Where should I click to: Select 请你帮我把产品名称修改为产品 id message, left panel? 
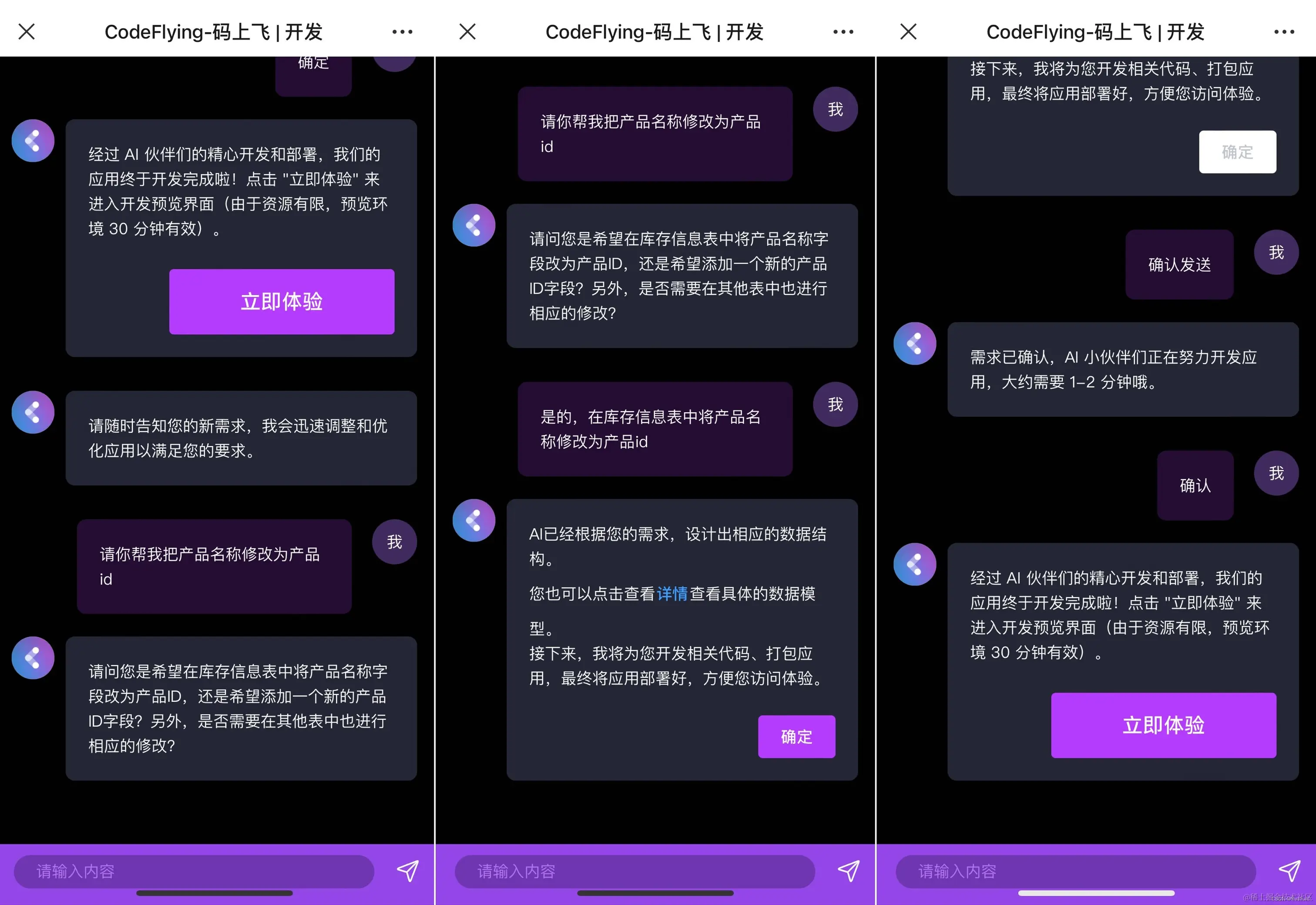pyautogui.click(x=214, y=566)
